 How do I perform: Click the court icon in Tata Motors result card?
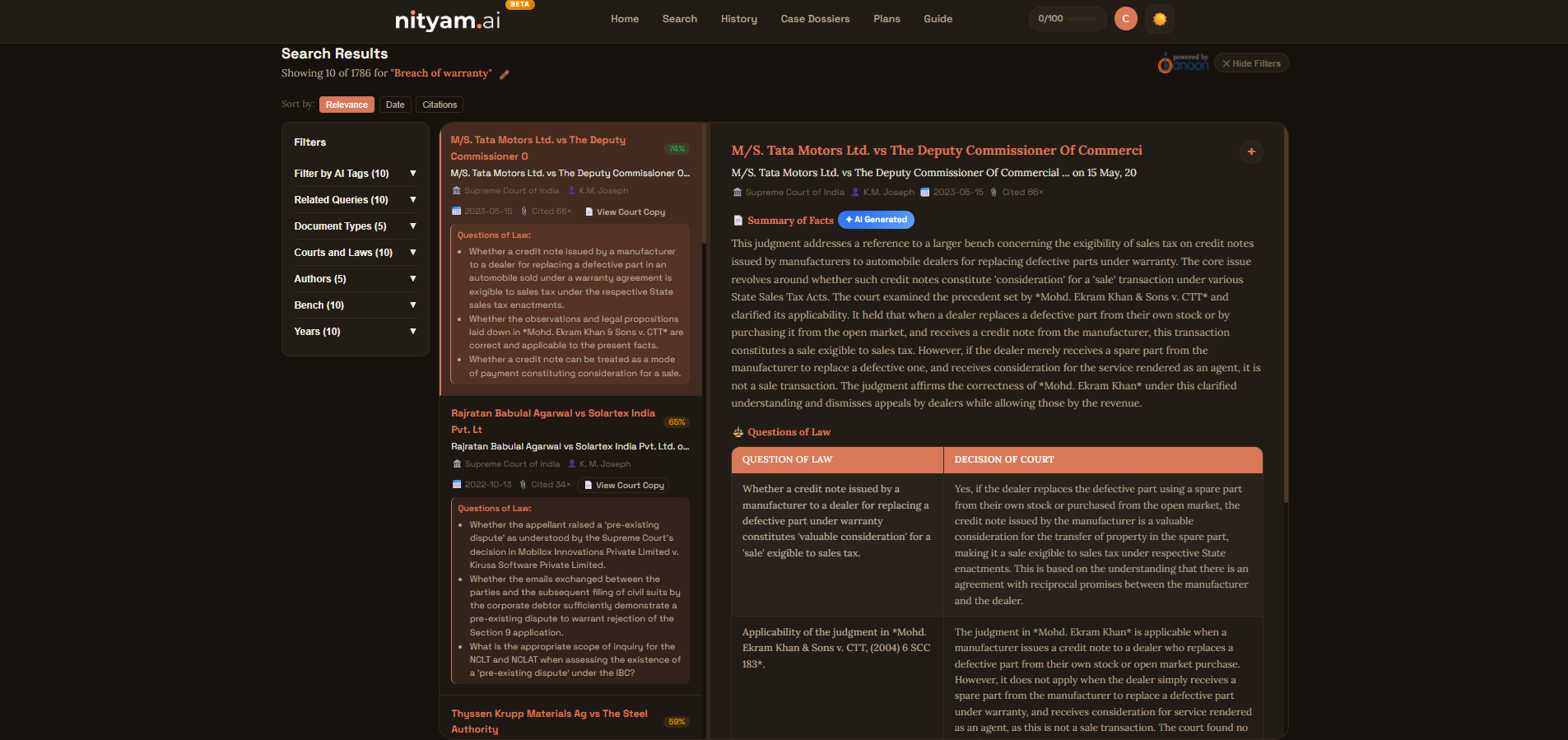click(x=456, y=191)
